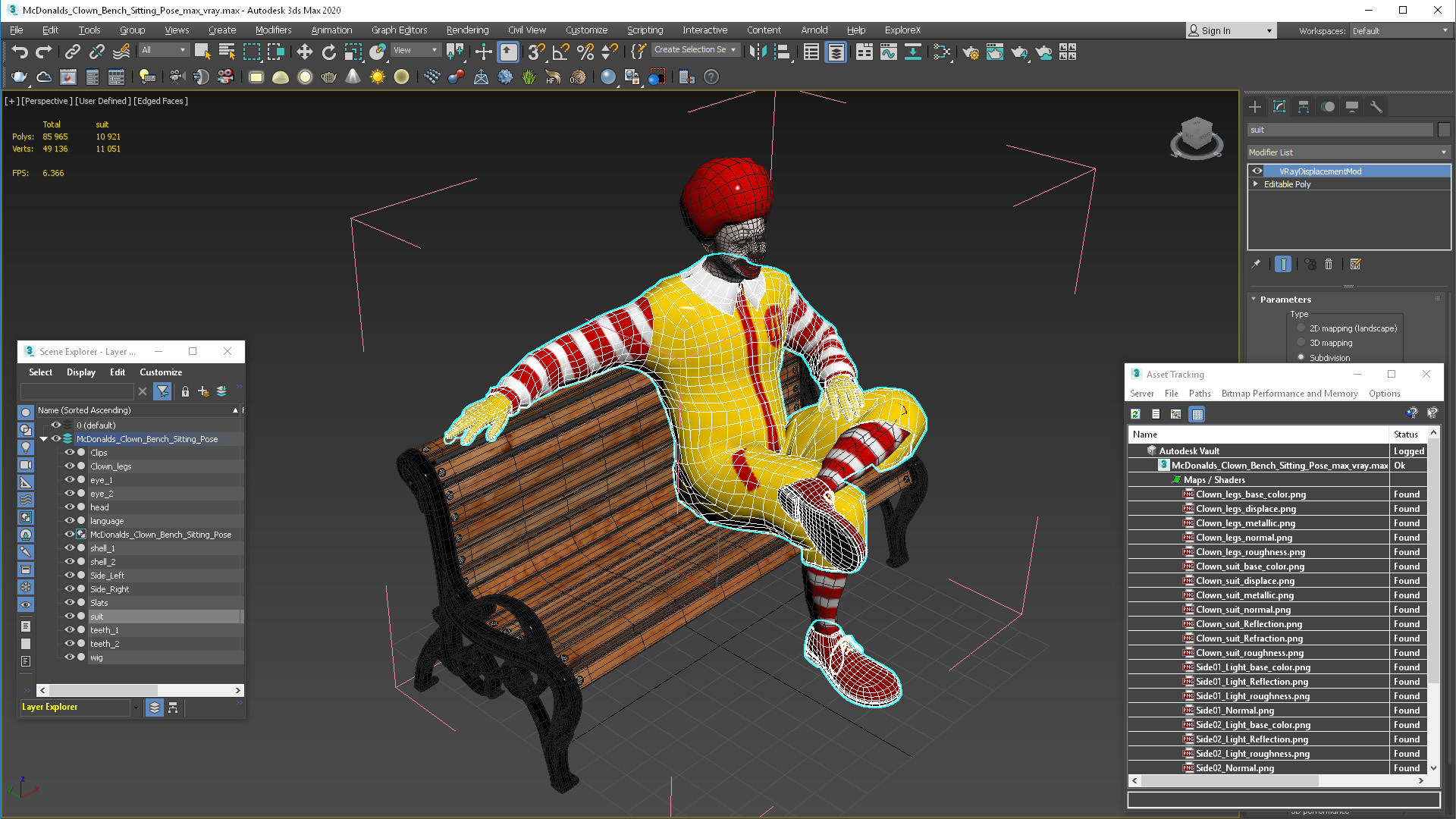Open the Utilities wrench panel tab
The width and height of the screenshot is (1456, 819).
pyautogui.click(x=1376, y=107)
